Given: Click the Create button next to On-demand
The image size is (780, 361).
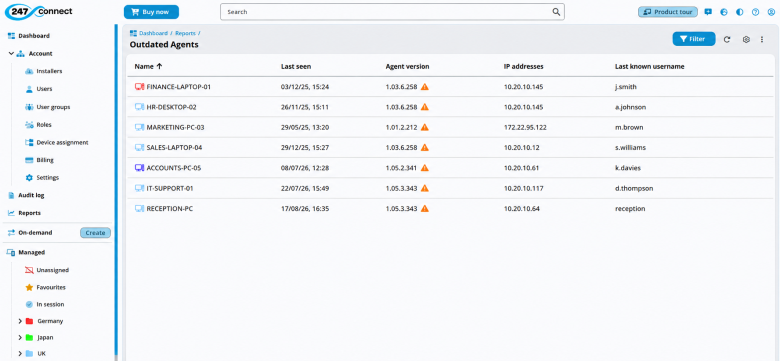Looking at the screenshot, I should coord(95,233).
